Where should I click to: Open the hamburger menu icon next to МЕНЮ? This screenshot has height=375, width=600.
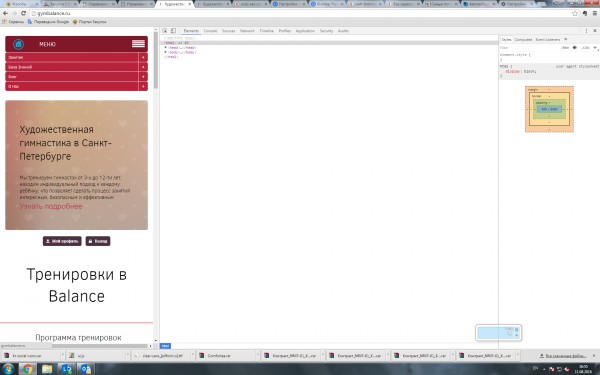point(139,44)
